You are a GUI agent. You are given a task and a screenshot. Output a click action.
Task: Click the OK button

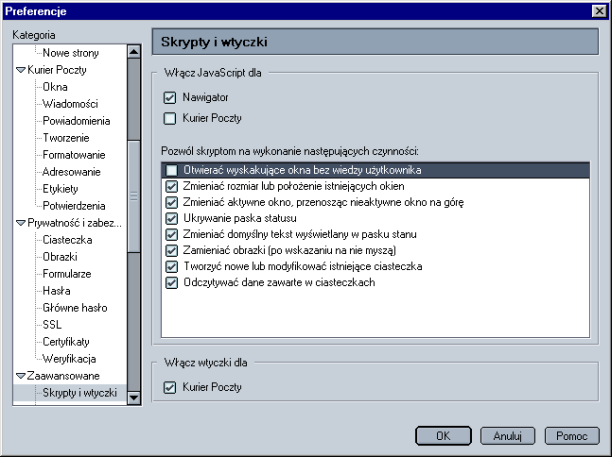click(x=443, y=436)
